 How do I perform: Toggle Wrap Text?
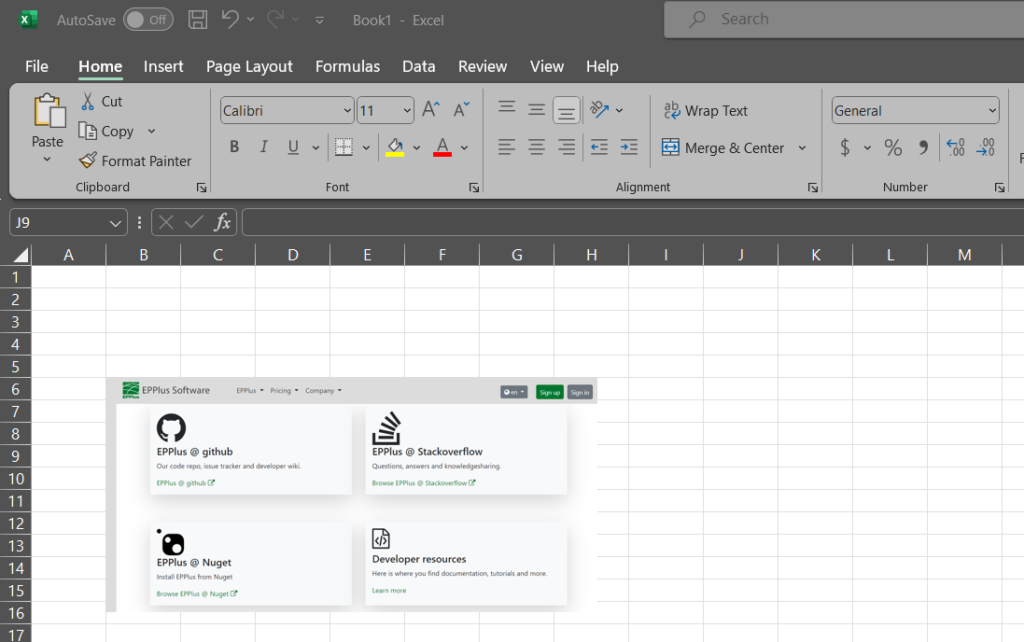(x=705, y=110)
